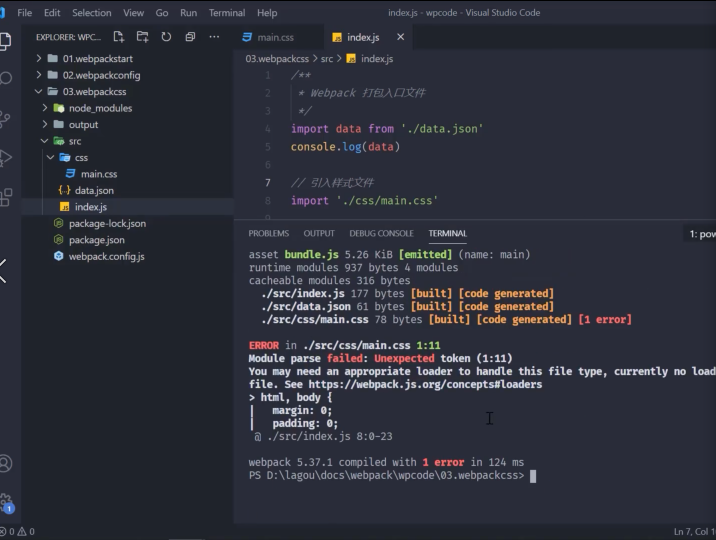Click the 03.webpackcss breadcrumb segment
716x540 pixels.
tap(277, 59)
